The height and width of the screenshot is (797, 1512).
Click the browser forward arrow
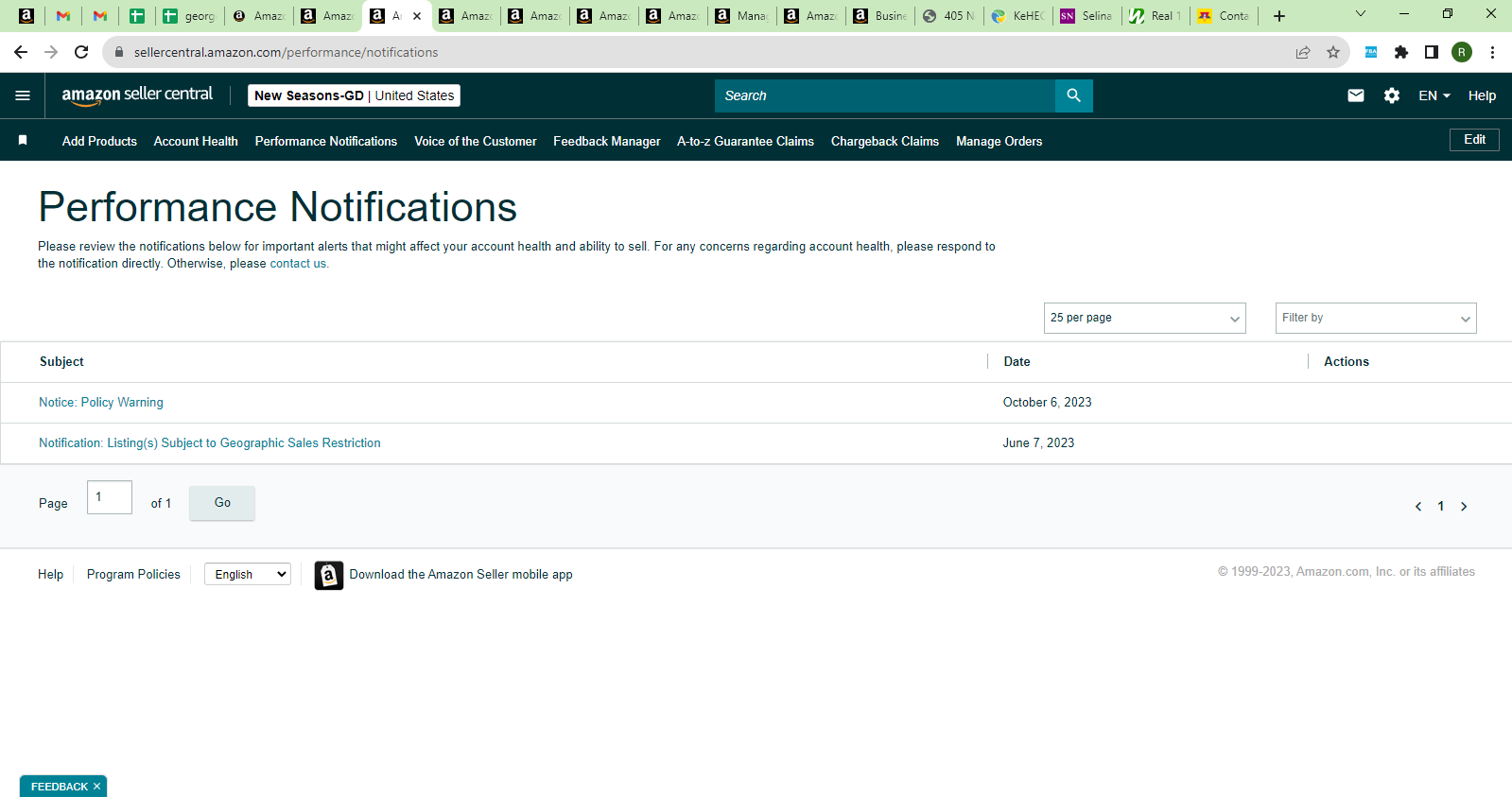(51, 52)
